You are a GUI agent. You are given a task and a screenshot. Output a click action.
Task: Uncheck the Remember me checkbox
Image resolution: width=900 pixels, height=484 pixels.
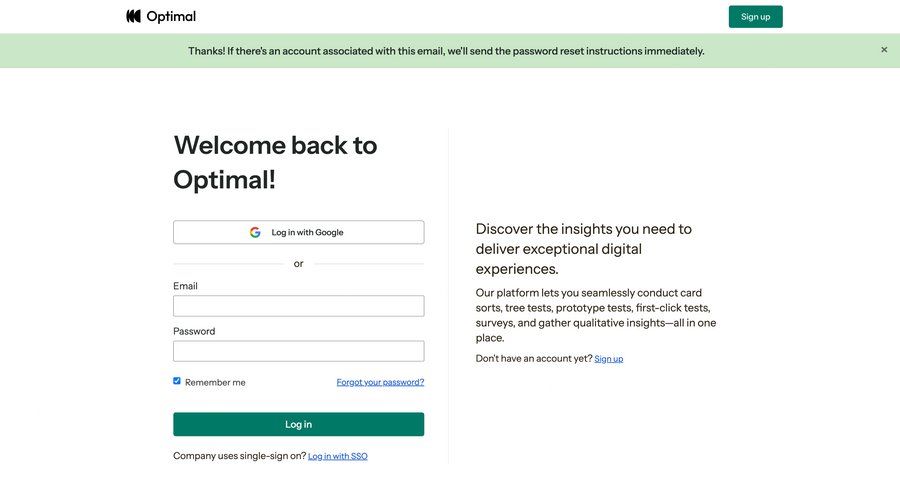click(x=177, y=381)
